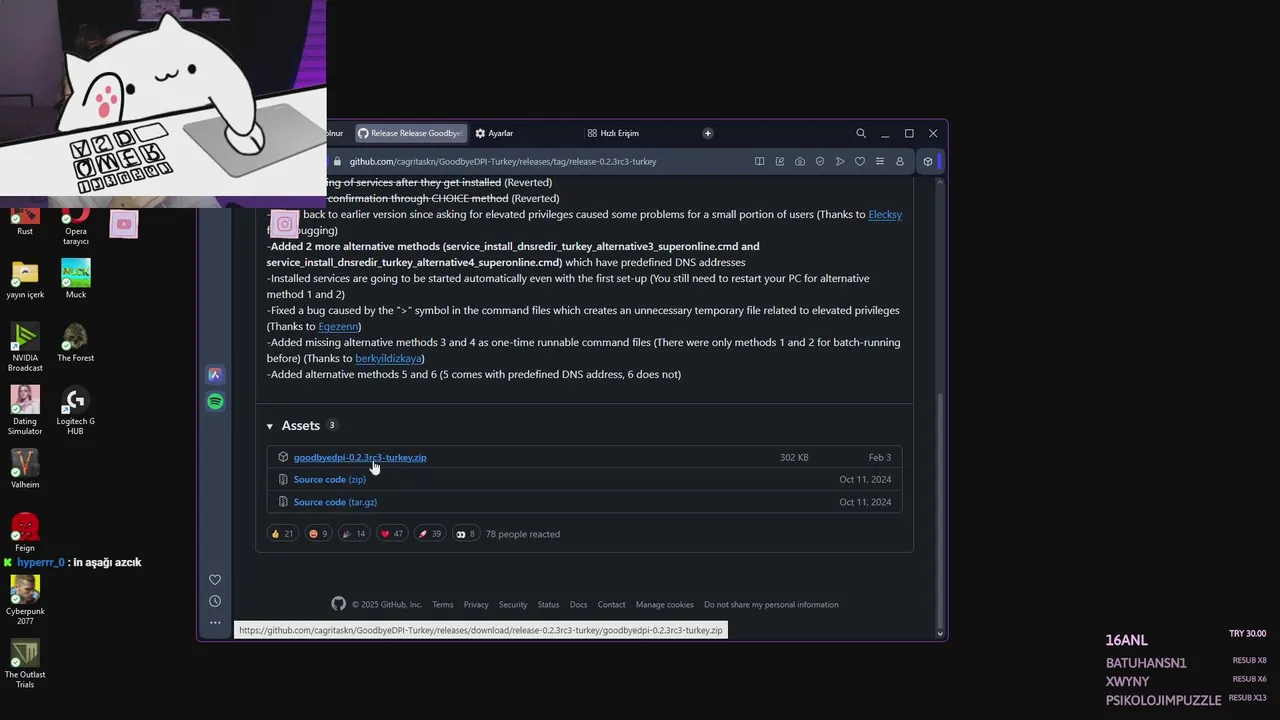Click the padlock site info icon

[x=338, y=161]
